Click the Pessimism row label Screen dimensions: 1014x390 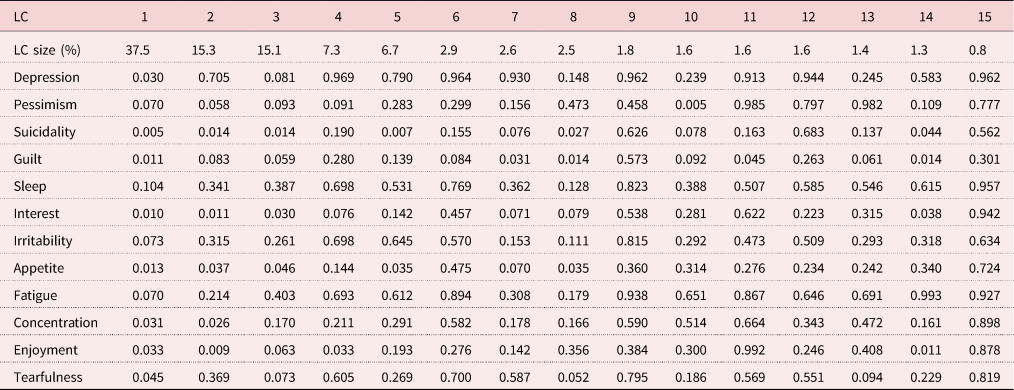[x=45, y=105]
